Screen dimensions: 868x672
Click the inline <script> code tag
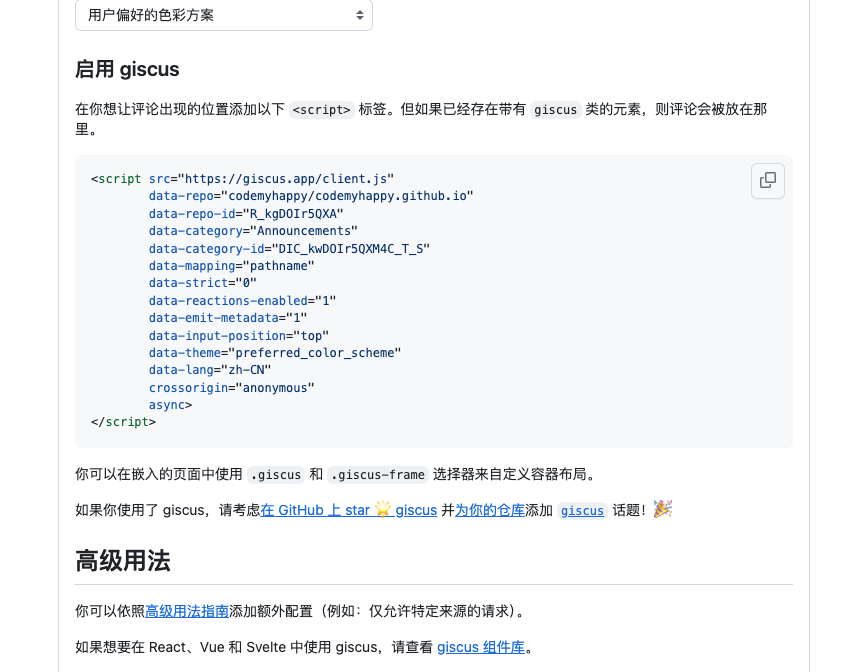(322, 110)
